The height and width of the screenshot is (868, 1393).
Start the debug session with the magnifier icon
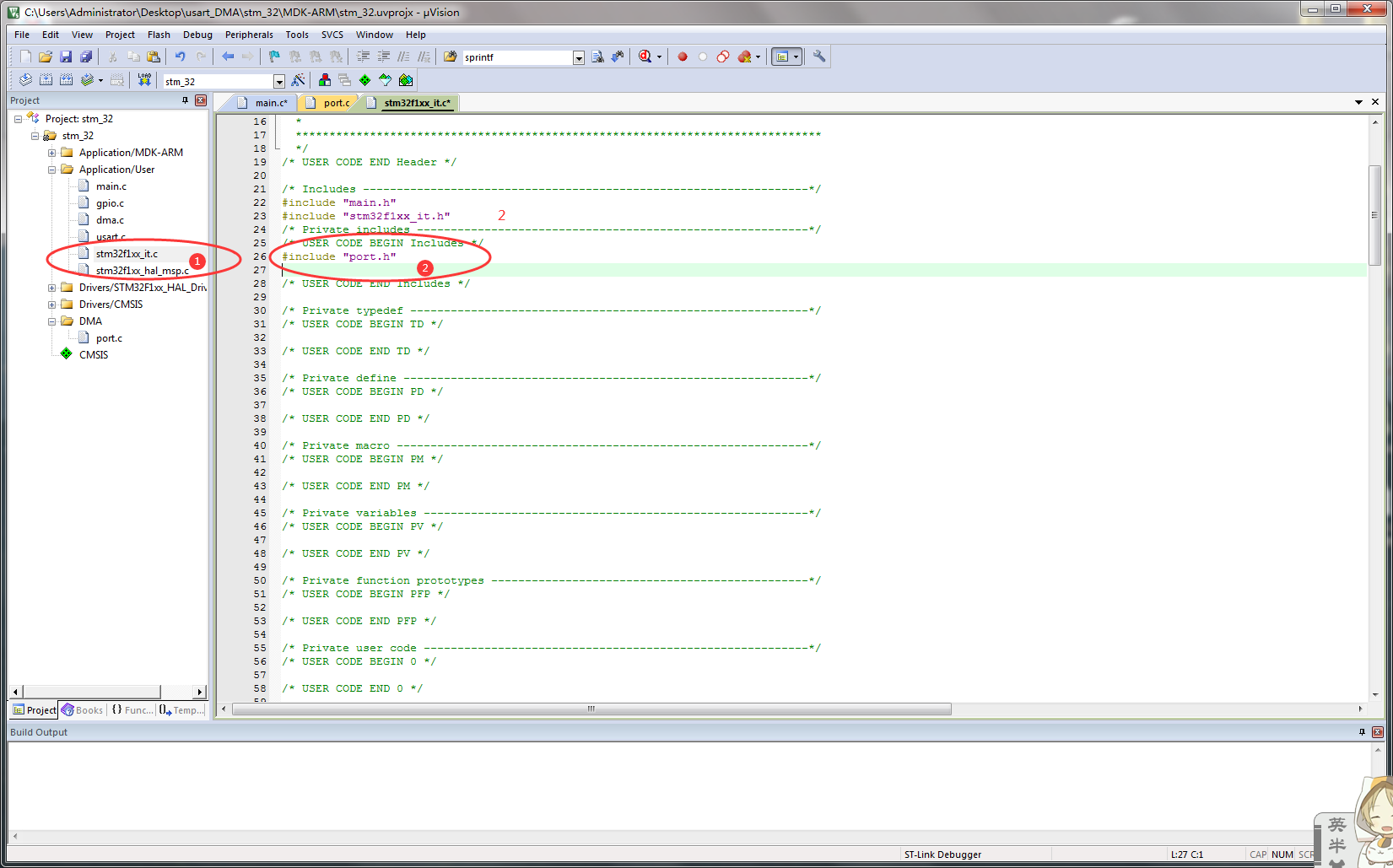(645, 57)
